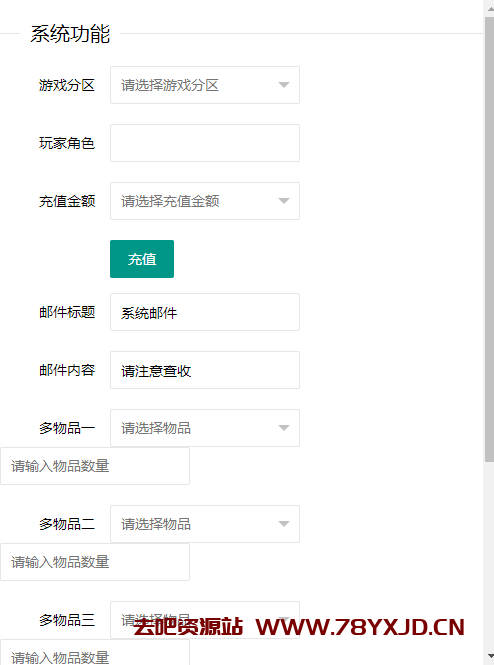Click the 邮件内容 field containing 请注意查收
494x665 pixels.
(205, 370)
